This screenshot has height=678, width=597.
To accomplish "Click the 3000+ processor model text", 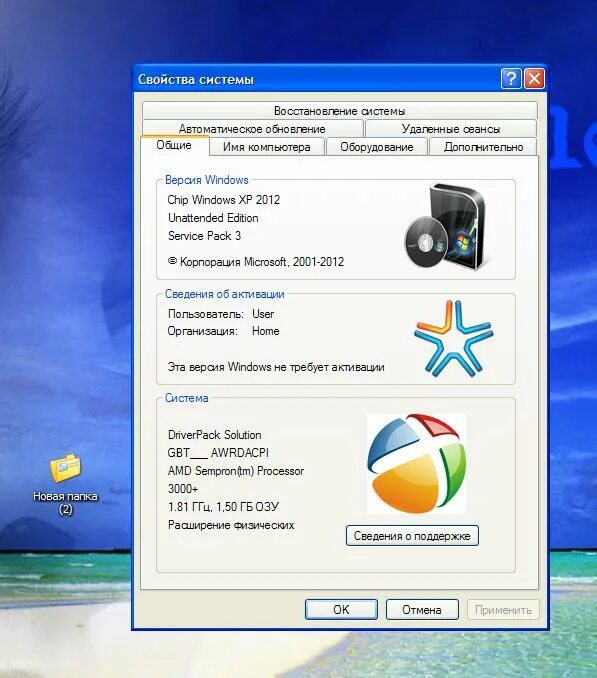I will [183, 489].
